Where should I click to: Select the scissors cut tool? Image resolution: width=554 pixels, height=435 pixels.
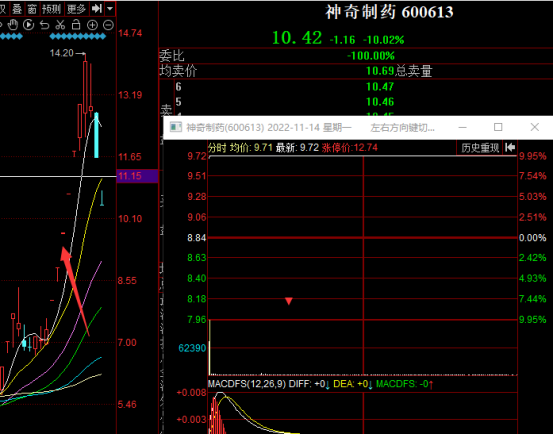click(60, 25)
